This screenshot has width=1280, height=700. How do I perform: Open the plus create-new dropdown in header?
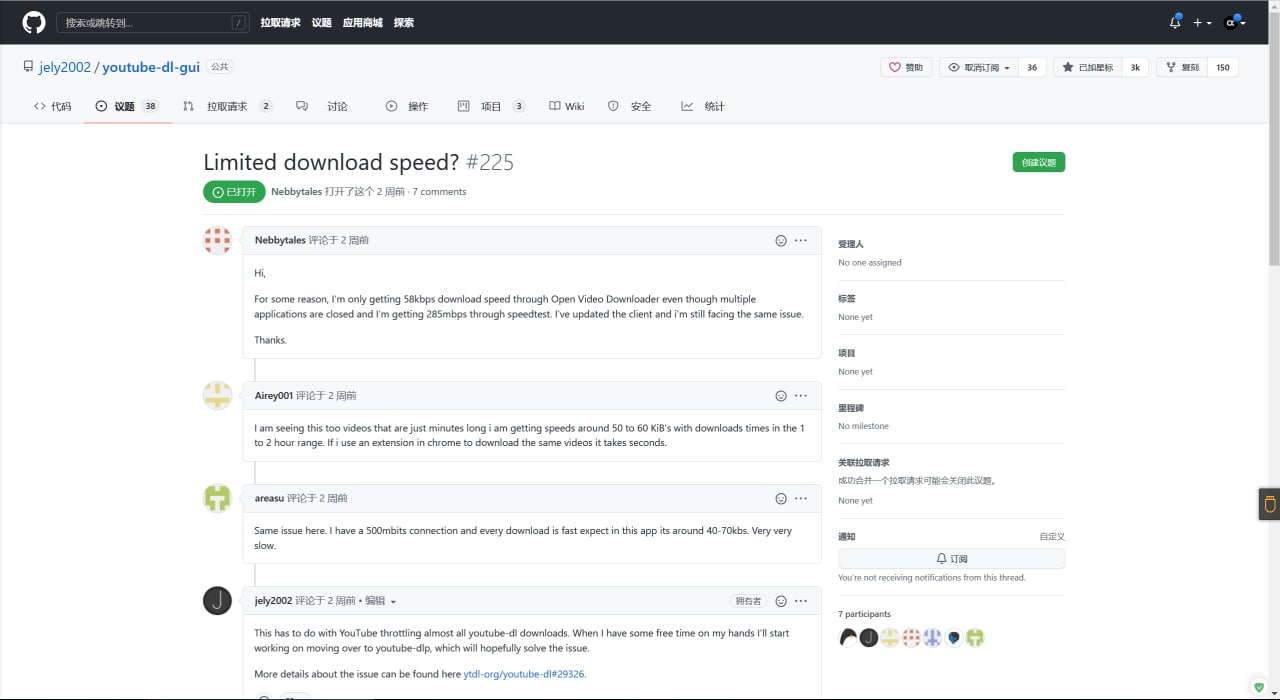tap(1202, 22)
